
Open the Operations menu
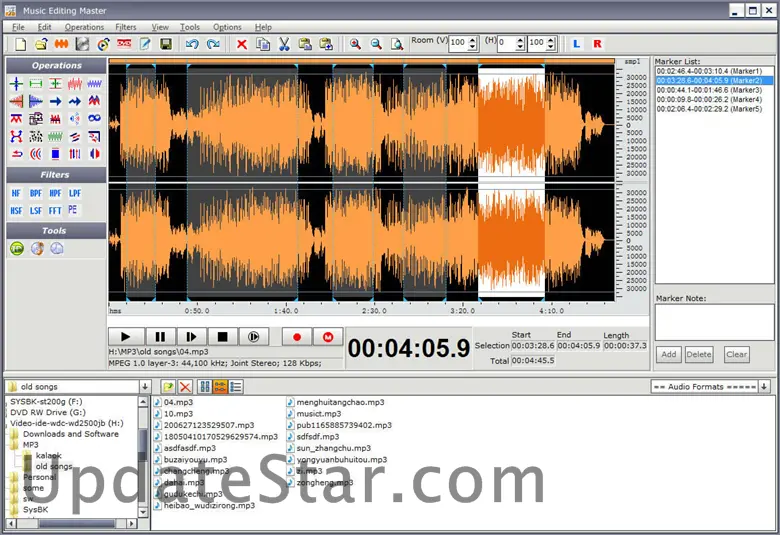click(84, 27)
